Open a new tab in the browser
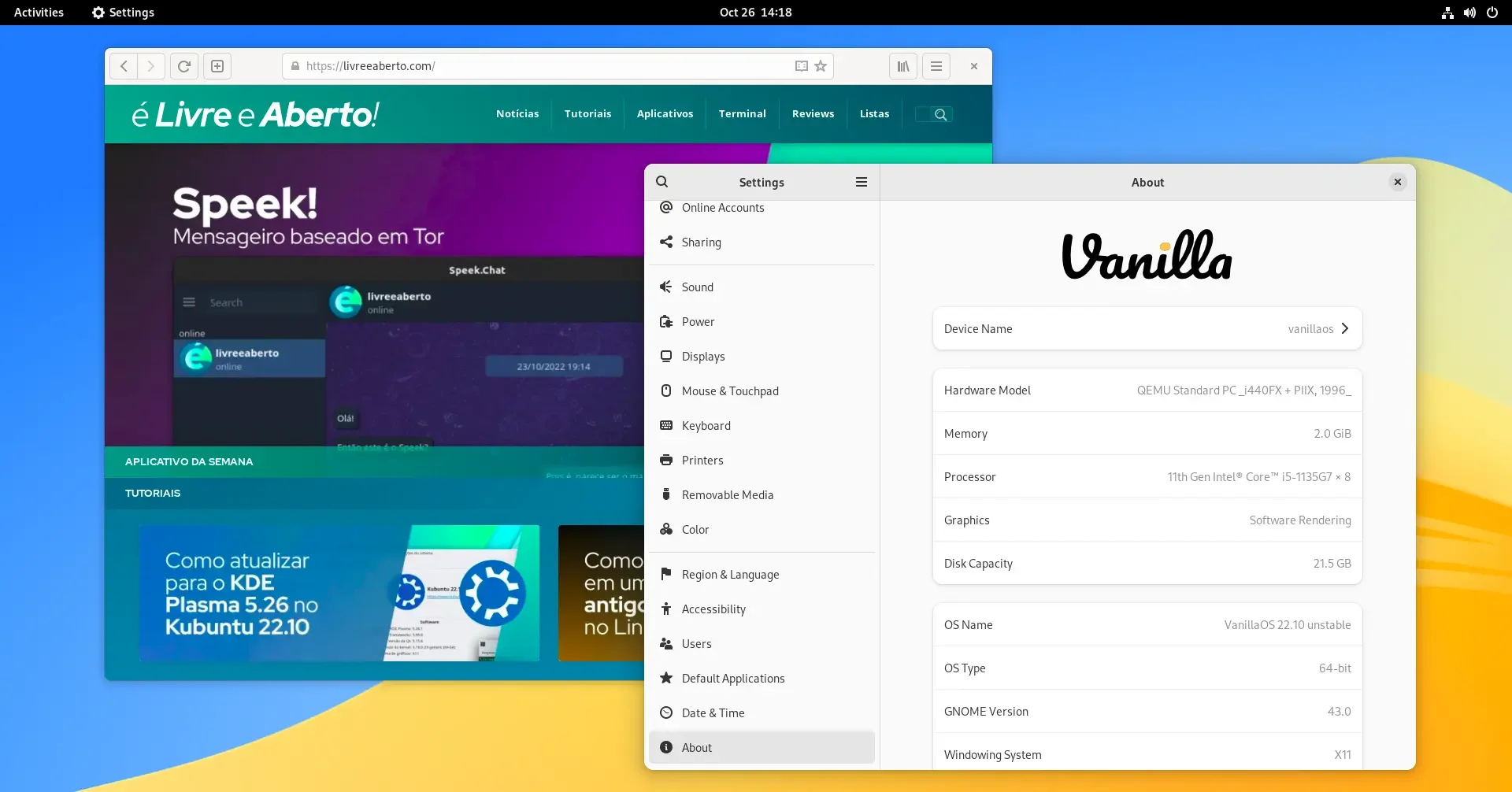This screenshot has width=1512, height=792. point(217,66)
